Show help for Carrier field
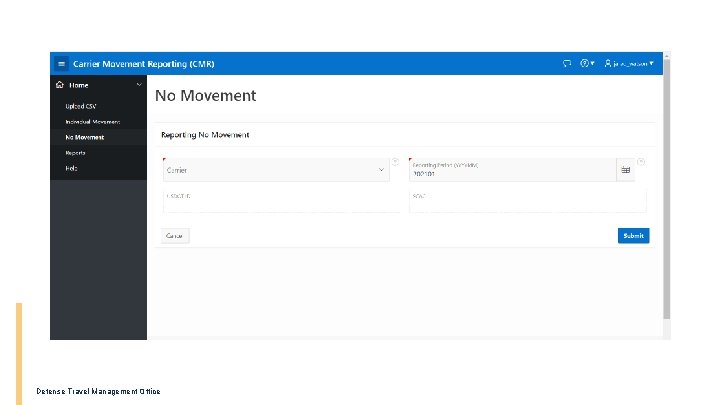This screenshot has height=405, width=720. (395, 162)
